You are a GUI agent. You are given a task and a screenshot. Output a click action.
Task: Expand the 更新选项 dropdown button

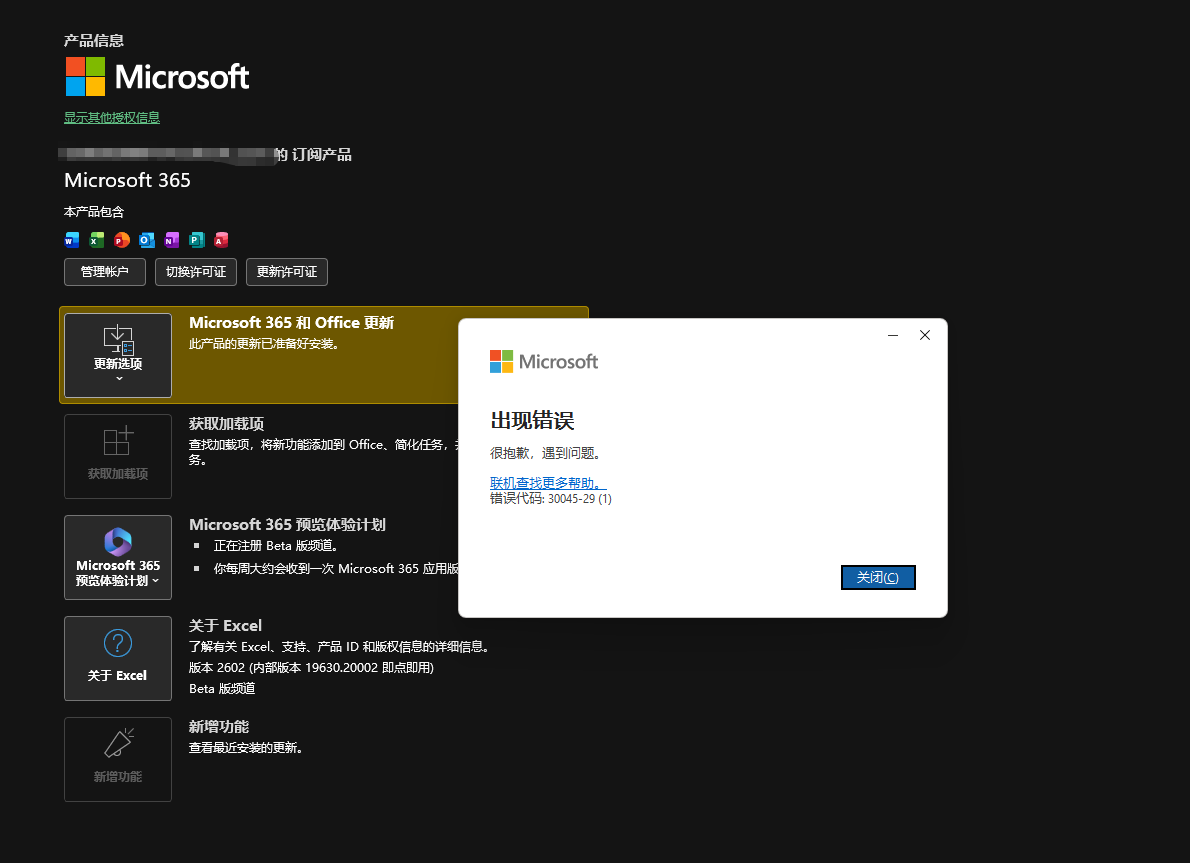click(118, 355)
